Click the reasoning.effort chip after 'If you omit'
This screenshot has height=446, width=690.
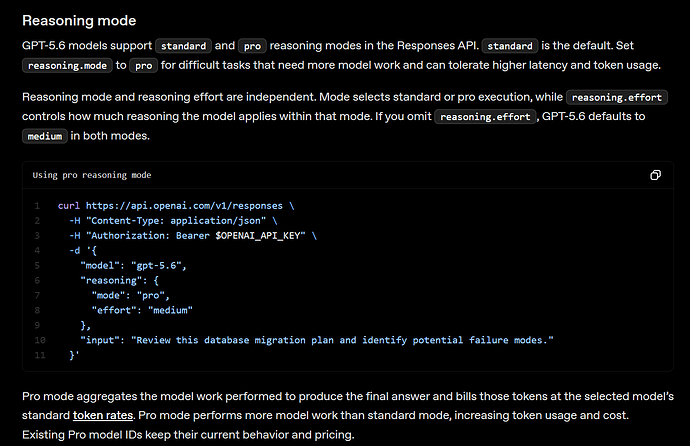(x=485, y=117)
